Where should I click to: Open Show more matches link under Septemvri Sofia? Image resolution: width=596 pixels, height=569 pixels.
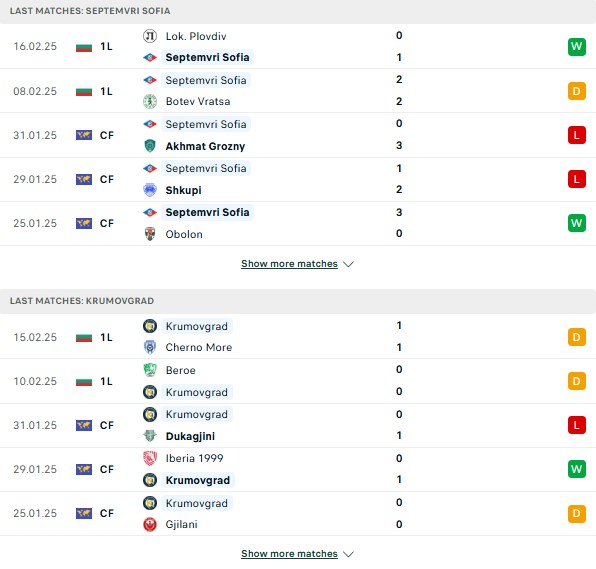[x=289, y=264]
